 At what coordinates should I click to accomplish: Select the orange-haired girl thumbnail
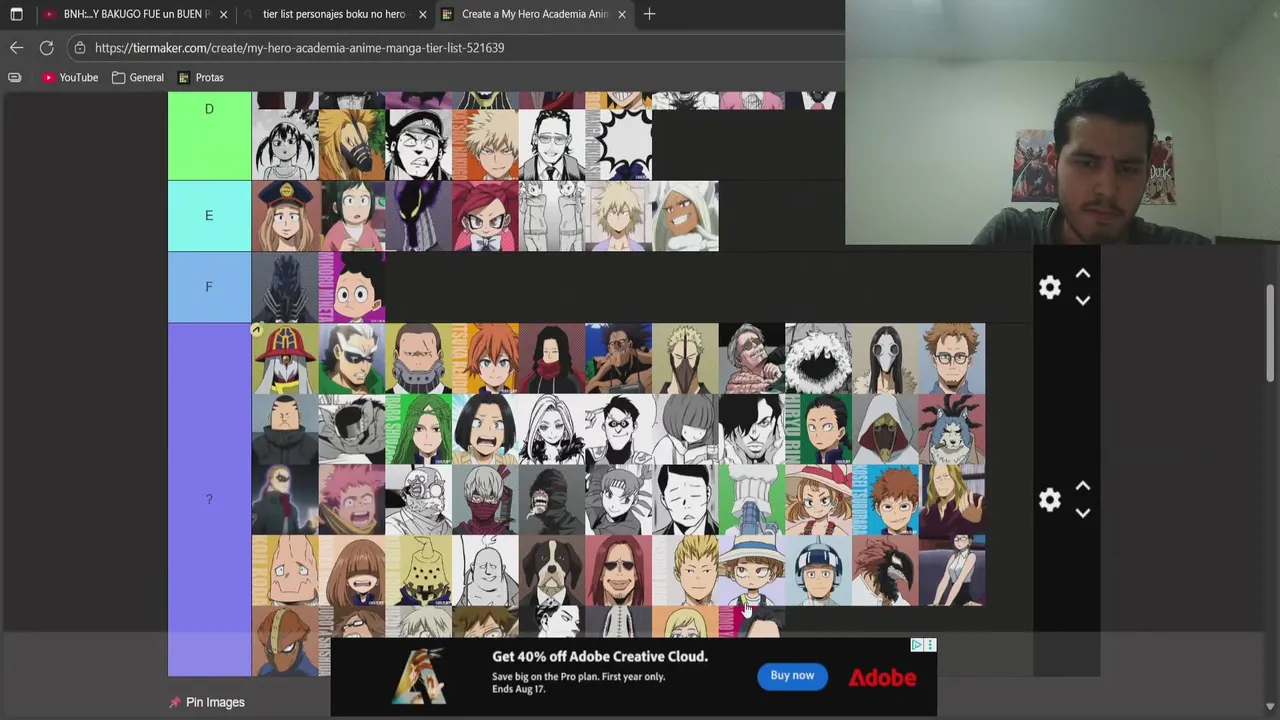click(x=485, y=358)
